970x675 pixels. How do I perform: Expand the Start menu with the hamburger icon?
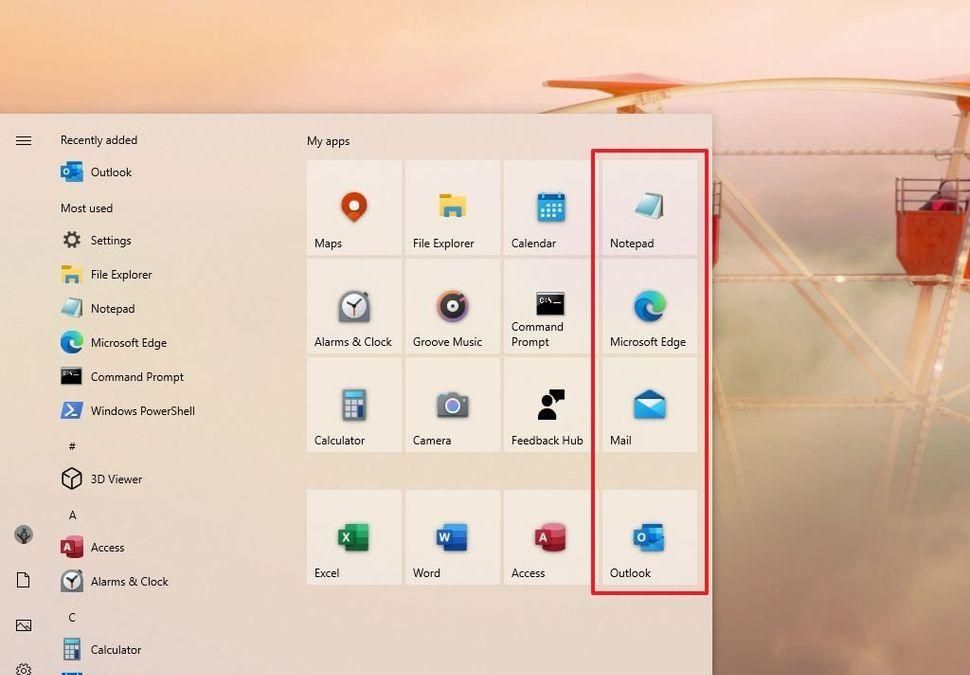point(23,140)
